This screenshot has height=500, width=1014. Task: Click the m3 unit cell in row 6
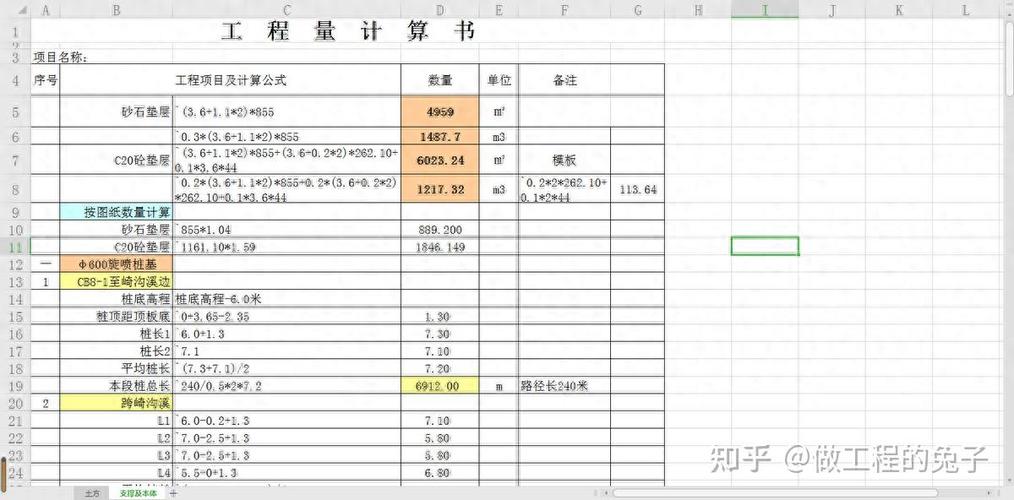499,136
